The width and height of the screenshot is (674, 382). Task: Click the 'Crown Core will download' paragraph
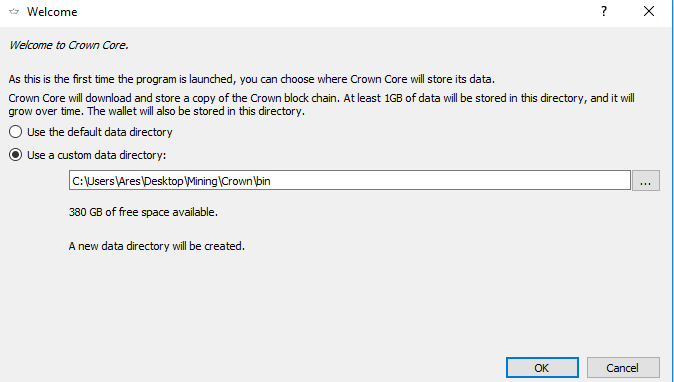[322, 104]
